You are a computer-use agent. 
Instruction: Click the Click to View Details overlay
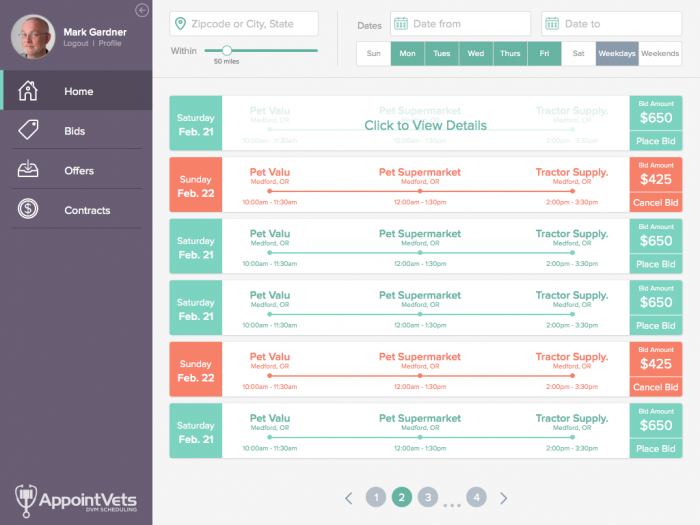pos(425,123)
